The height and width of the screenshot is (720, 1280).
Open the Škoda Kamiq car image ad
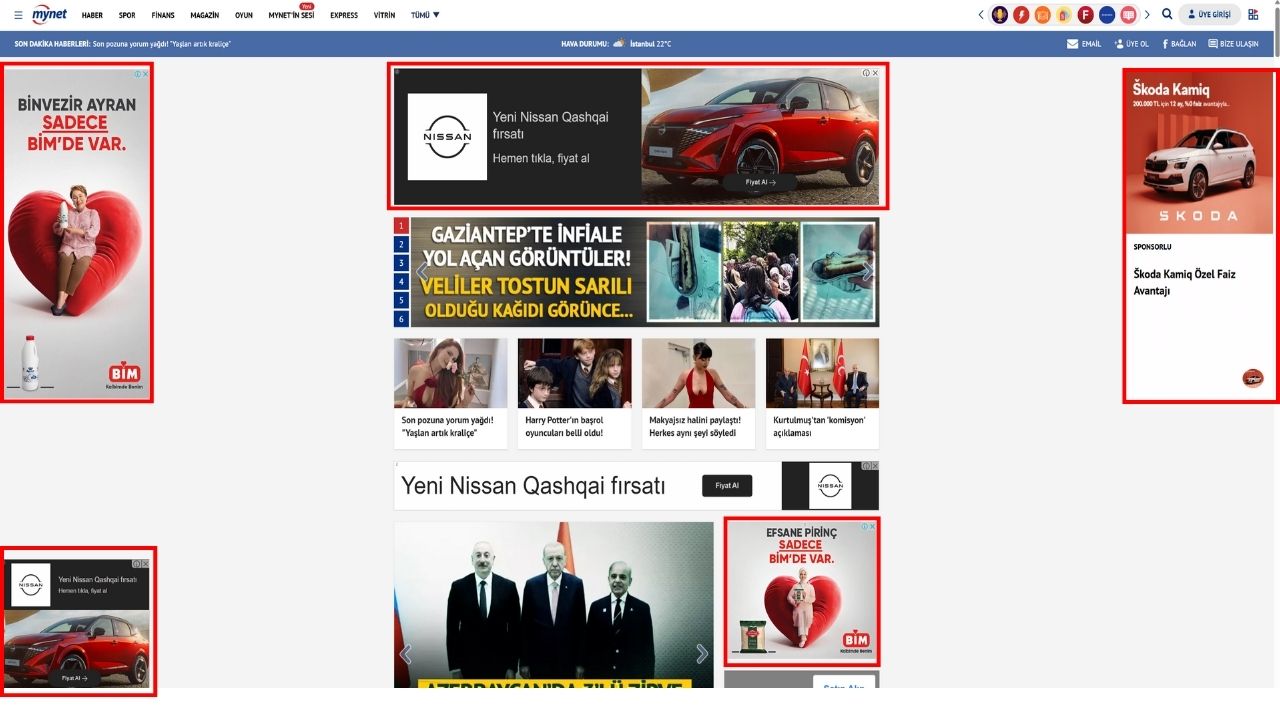coord(1199,152)
